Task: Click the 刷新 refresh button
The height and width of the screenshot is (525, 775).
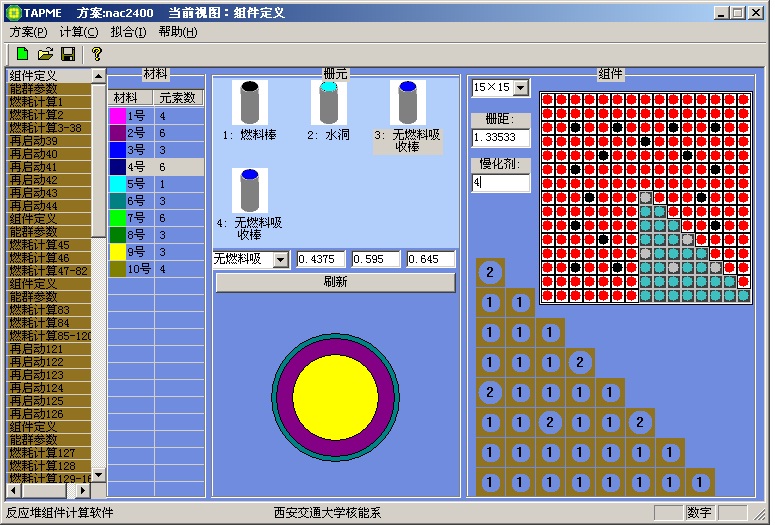Action: (x=335, y=282)
